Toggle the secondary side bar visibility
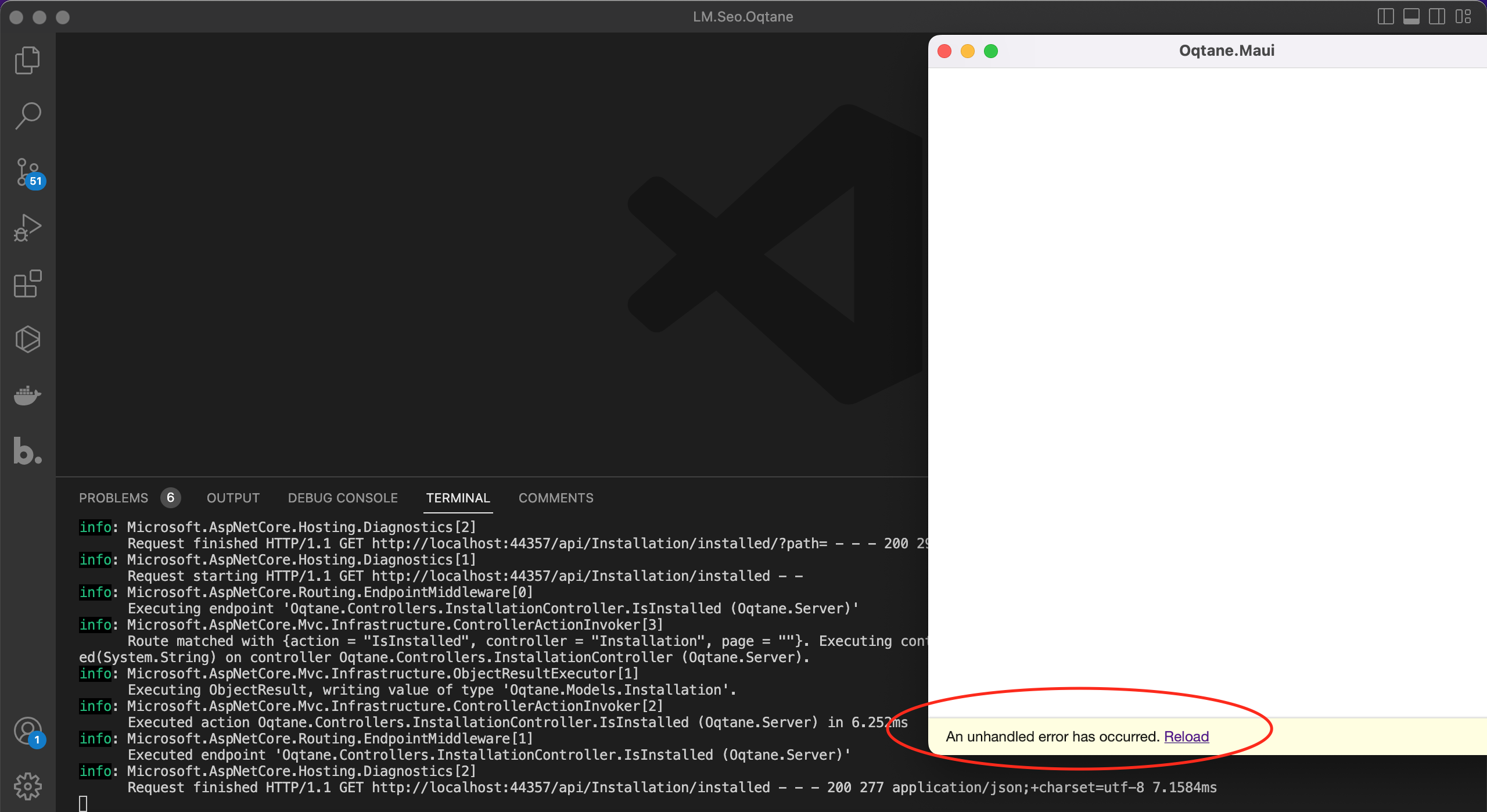Image resolution: width=1487 pixels, height=812 pixels. click(1438, 16)
